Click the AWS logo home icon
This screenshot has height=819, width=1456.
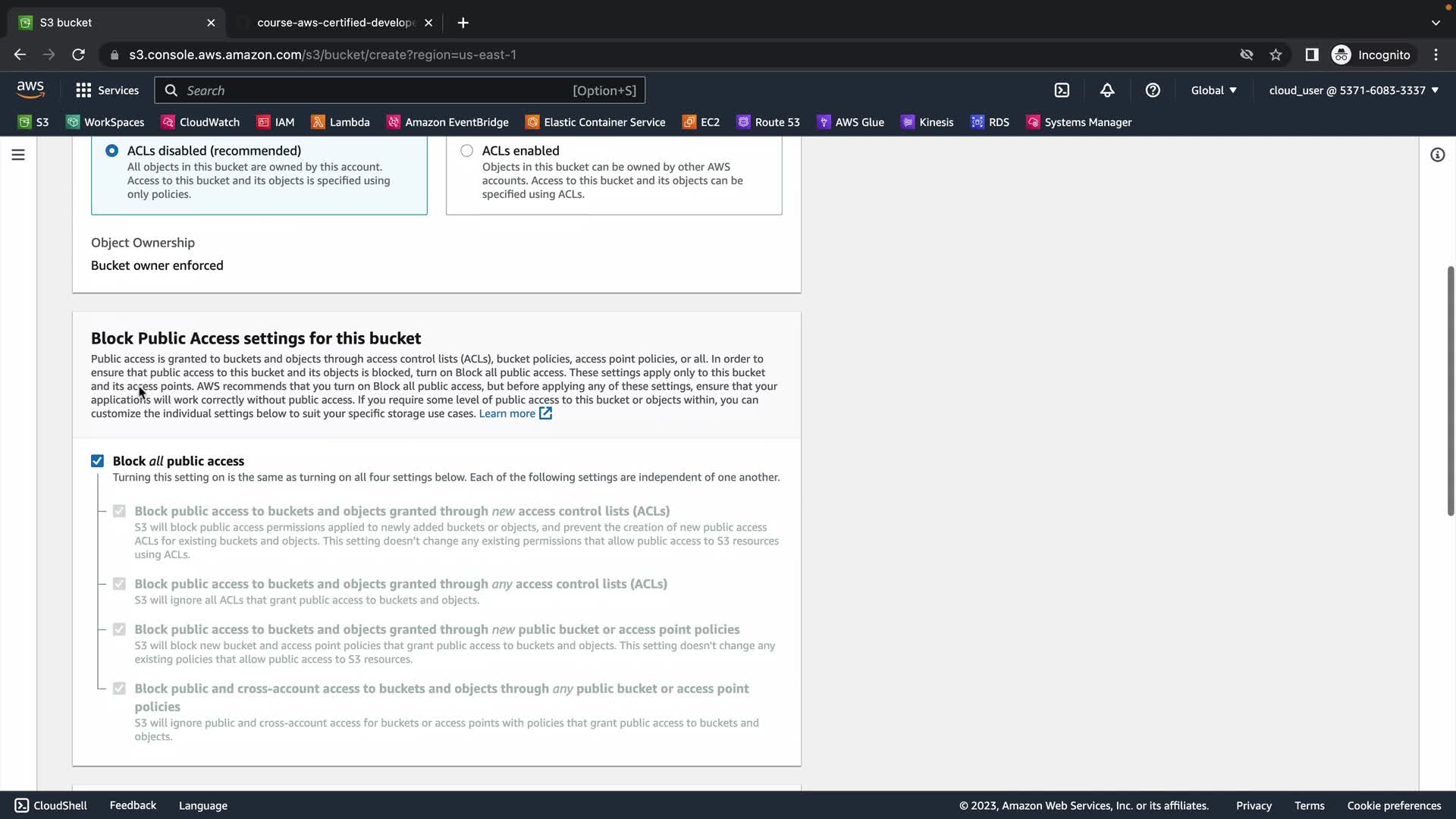click(x=30, y=89)
